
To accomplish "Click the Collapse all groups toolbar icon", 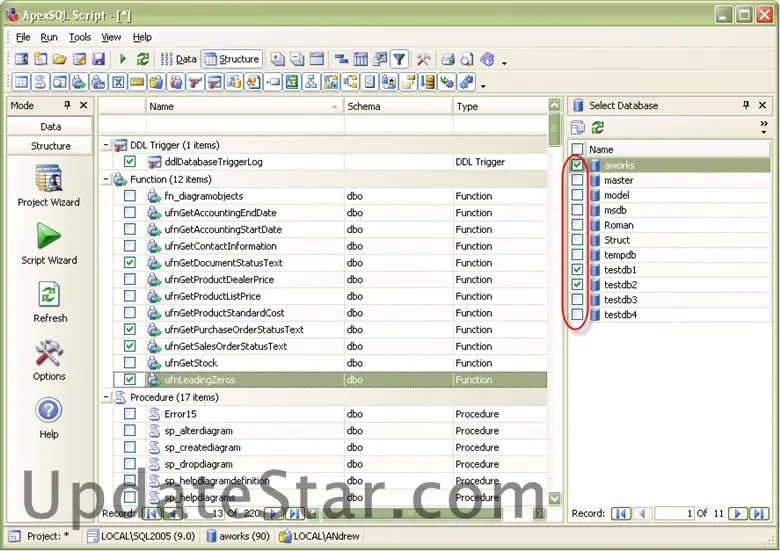I will (x=297, y=59).
